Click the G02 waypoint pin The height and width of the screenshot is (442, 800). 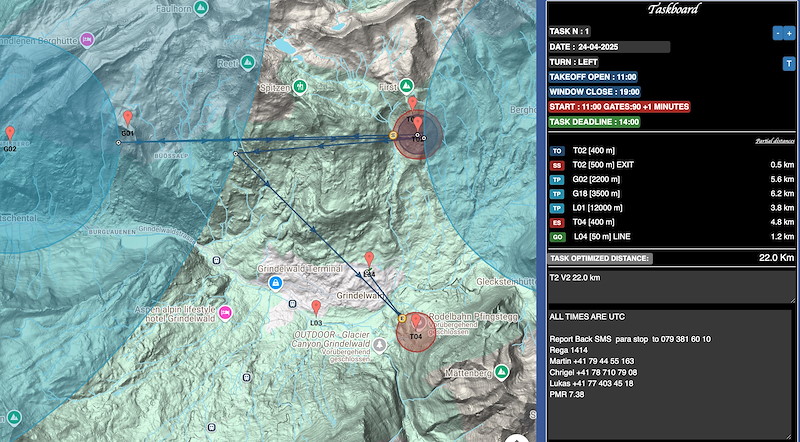coord(10,133)
